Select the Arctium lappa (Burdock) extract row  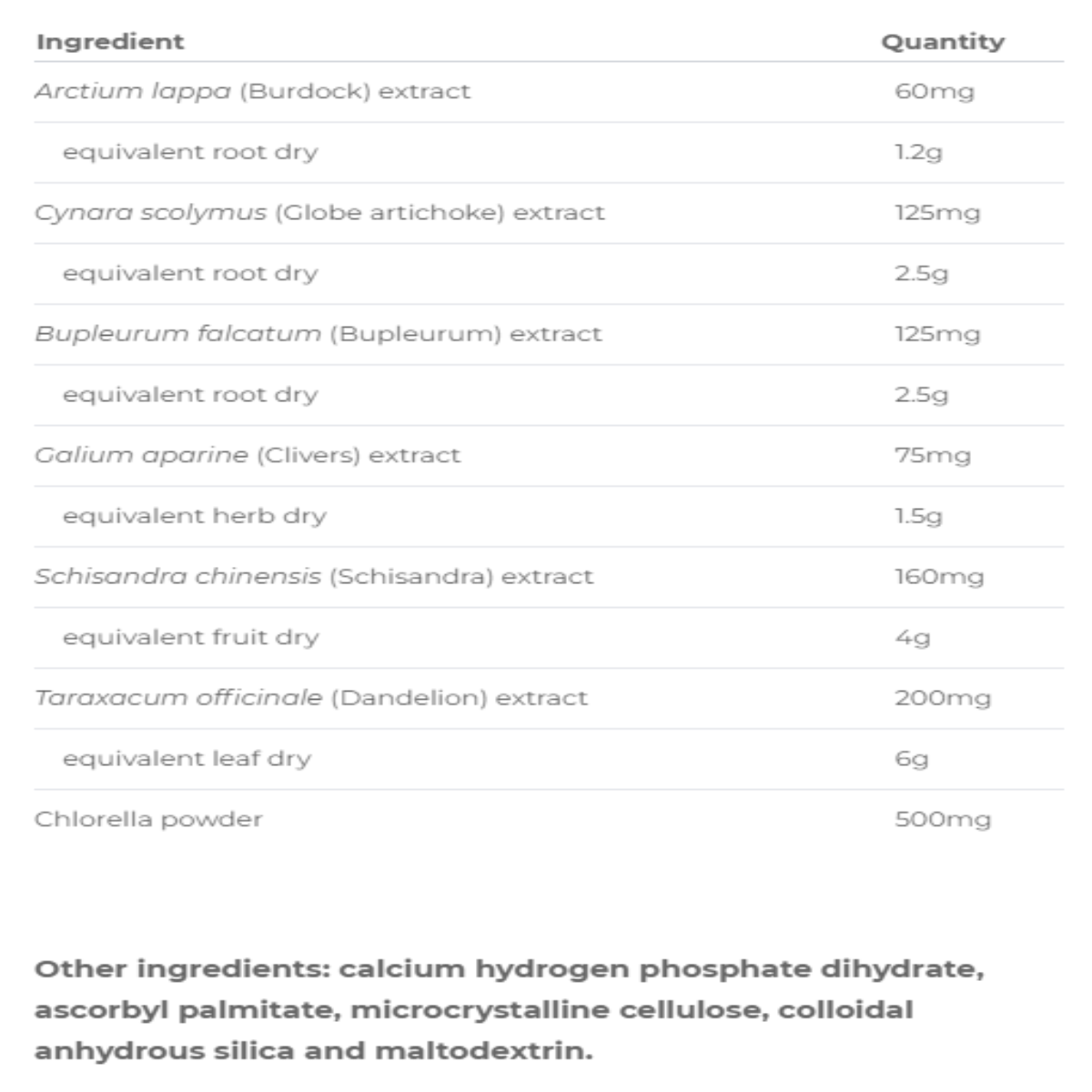pyautogui.click(x=252, y=91)
